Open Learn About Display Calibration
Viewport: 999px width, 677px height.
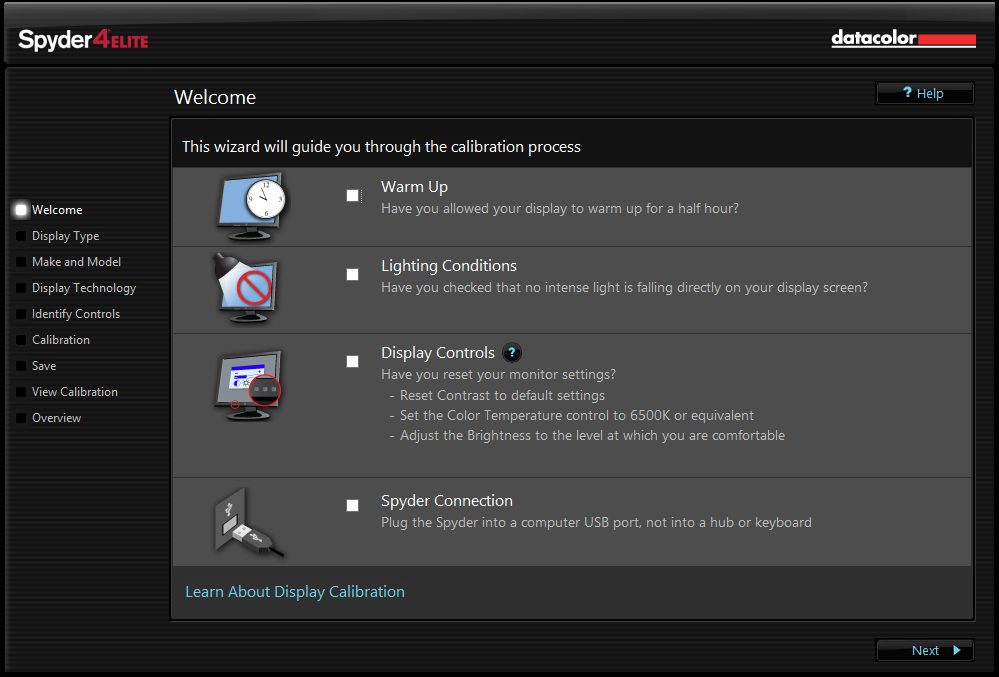pos(294,591)
